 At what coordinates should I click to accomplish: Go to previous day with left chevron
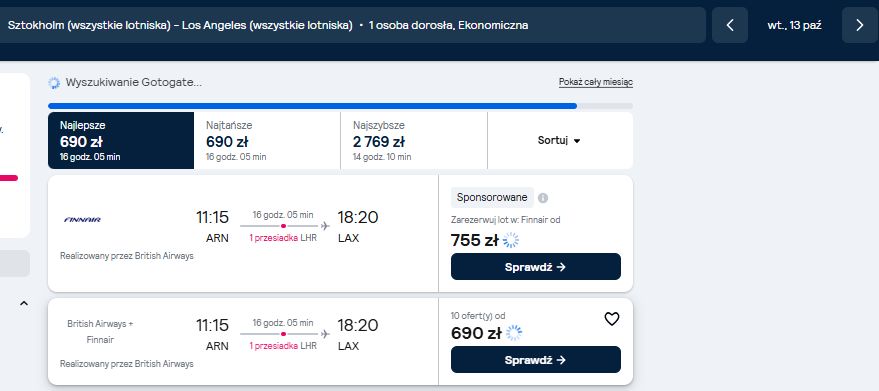point(730,25)
